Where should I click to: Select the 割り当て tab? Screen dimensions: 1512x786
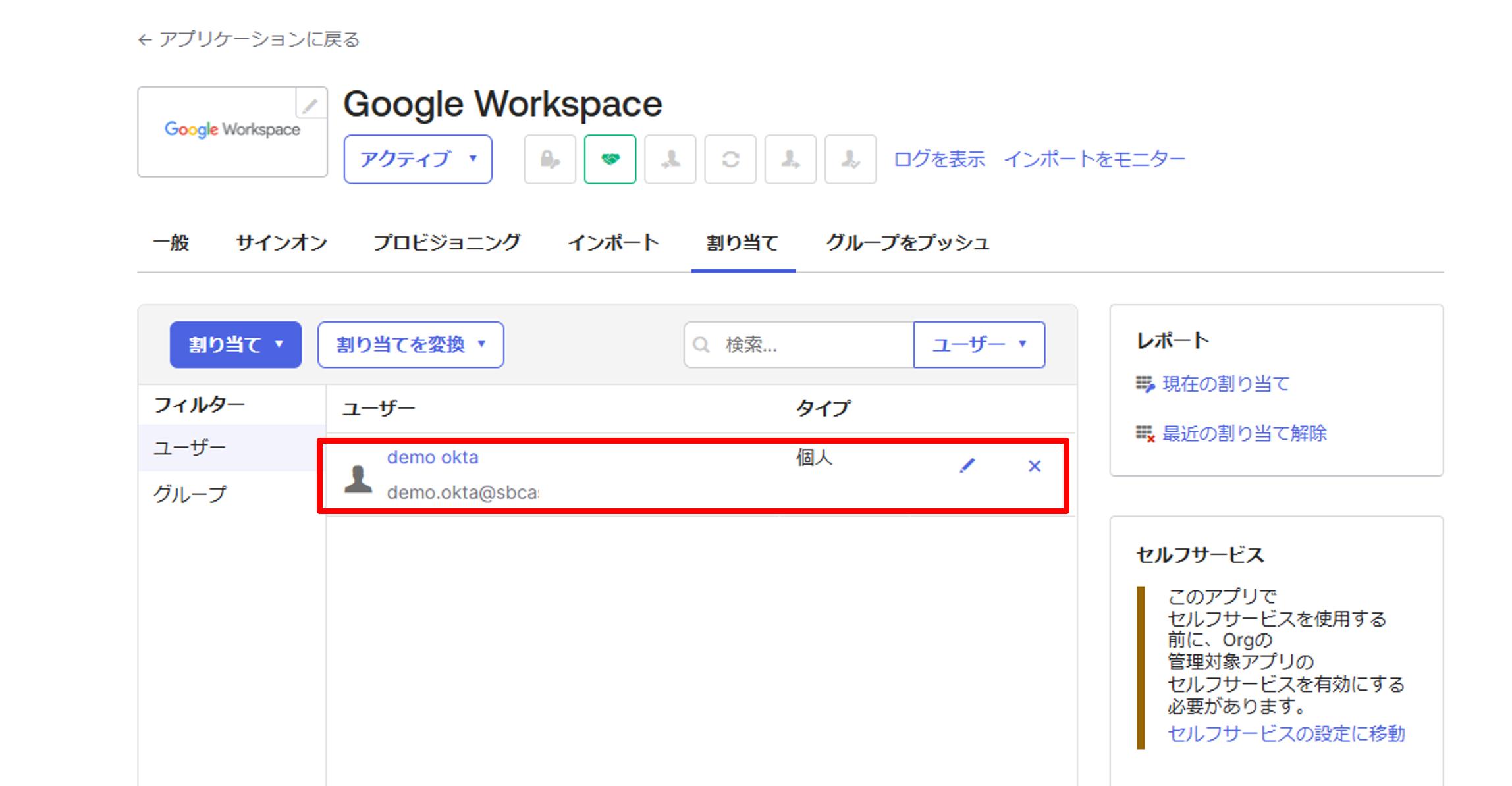click(743, 243)
